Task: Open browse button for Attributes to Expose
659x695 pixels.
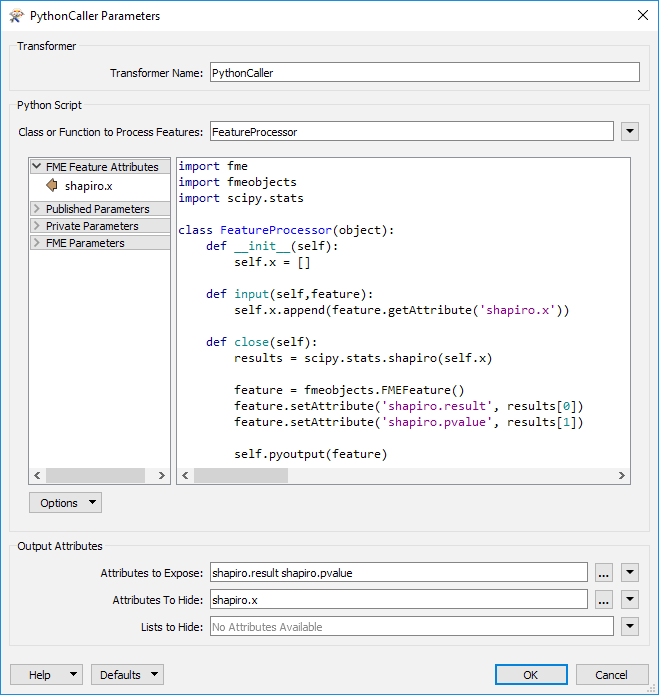Action: [603, 573]
